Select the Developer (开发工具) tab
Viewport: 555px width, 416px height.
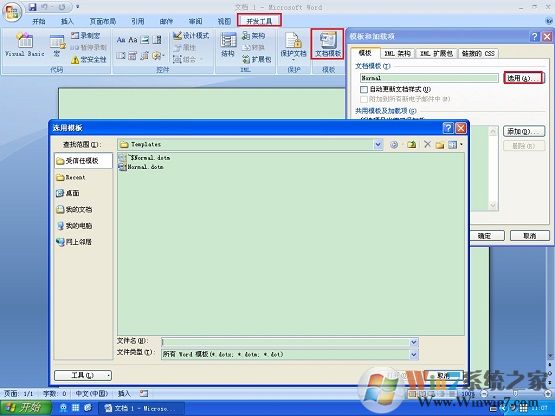pos(259,21)
